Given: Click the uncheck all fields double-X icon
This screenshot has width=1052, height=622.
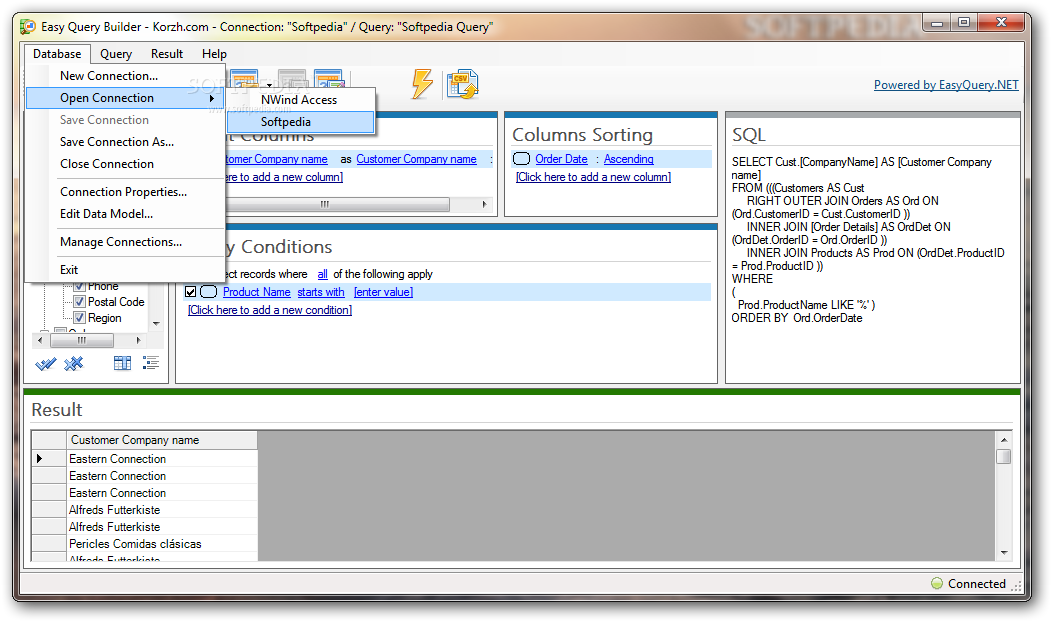Looking at the screenshot, I should pos(73,364).
